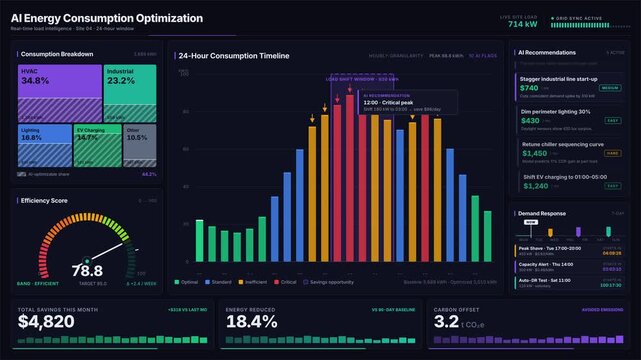Viewport: 641px width, 360px height.
Task: Open the Dim perimeter lighting 30% recommendation
Action: click(x=570, y=120)
